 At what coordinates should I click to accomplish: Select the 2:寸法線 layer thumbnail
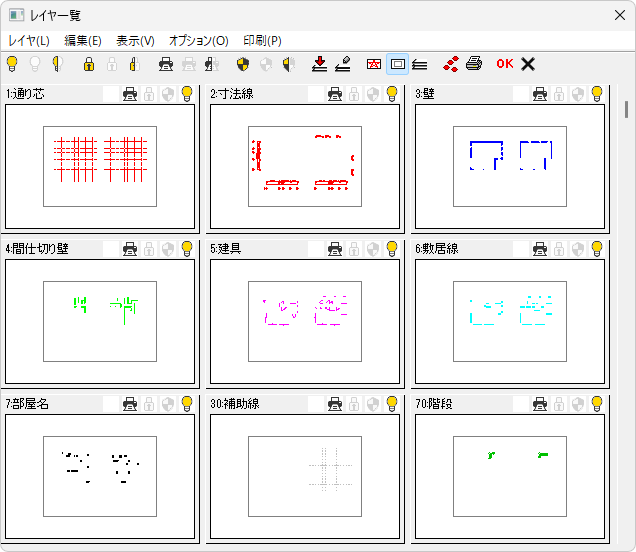pos(305,167)
